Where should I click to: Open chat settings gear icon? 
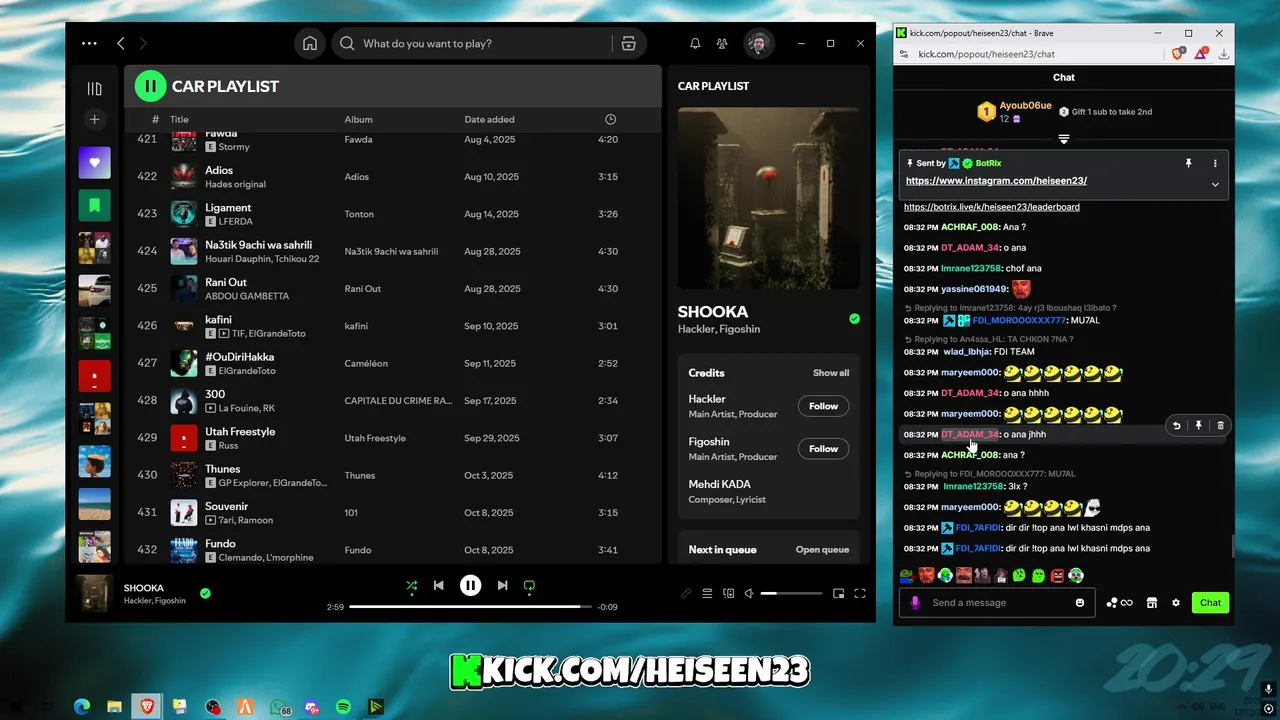pos(1176,603)
